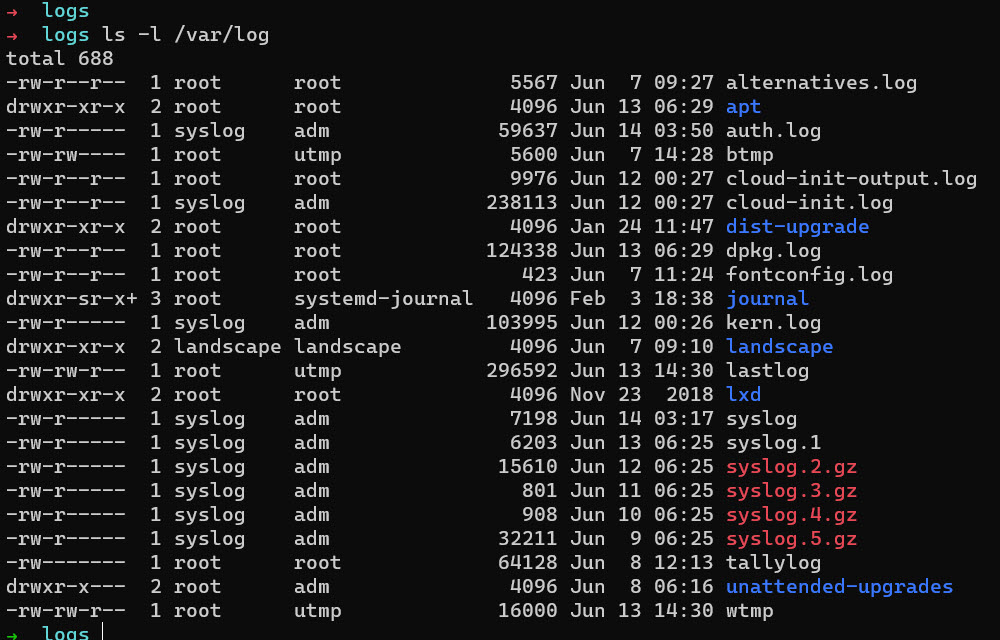1000x640 pixels.
Task: Click the alternatives.log filename
Action: click(x=821, y=83)
